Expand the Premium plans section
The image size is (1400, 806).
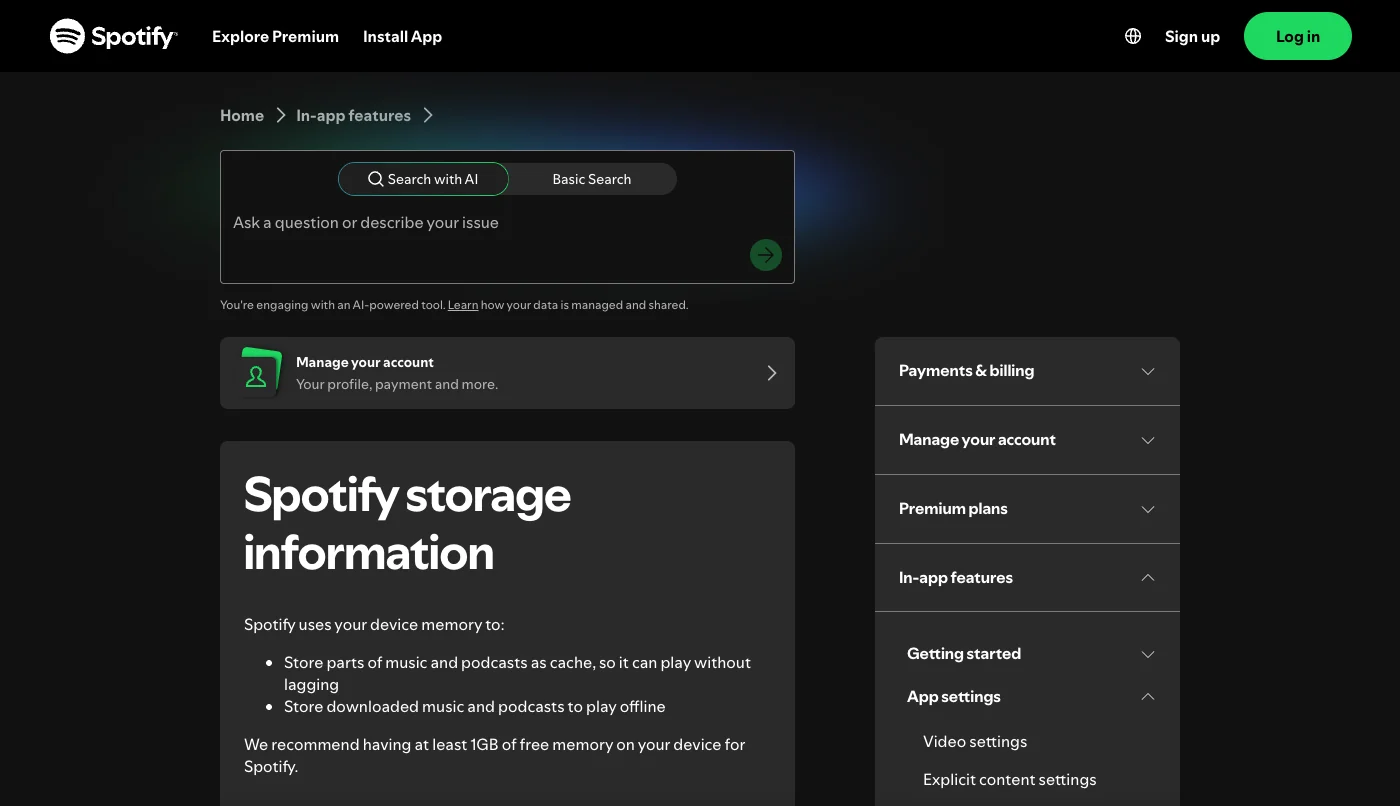(x=1027, y=509)
